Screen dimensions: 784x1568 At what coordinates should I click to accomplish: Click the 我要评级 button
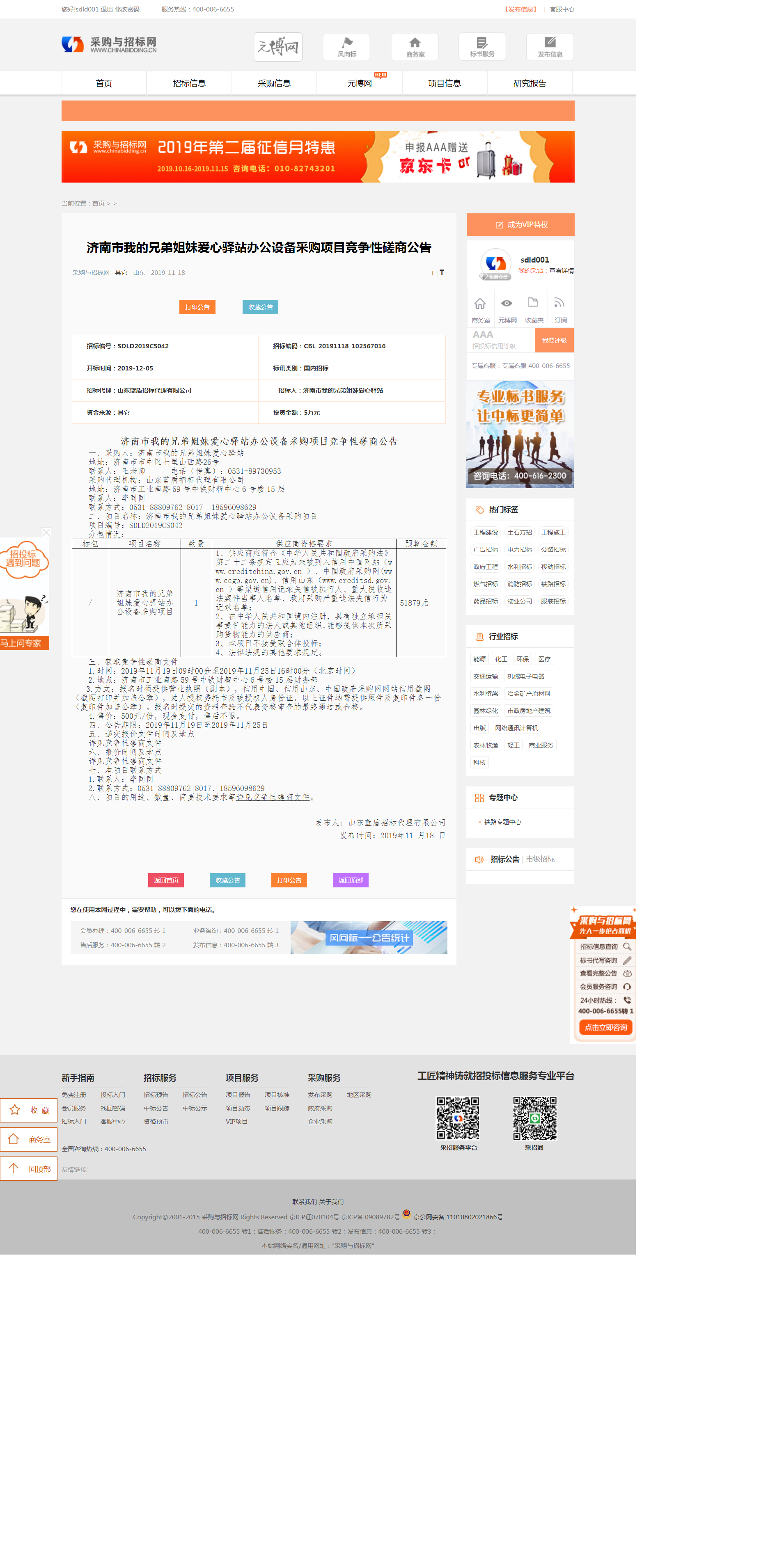[x=555, y=340]
